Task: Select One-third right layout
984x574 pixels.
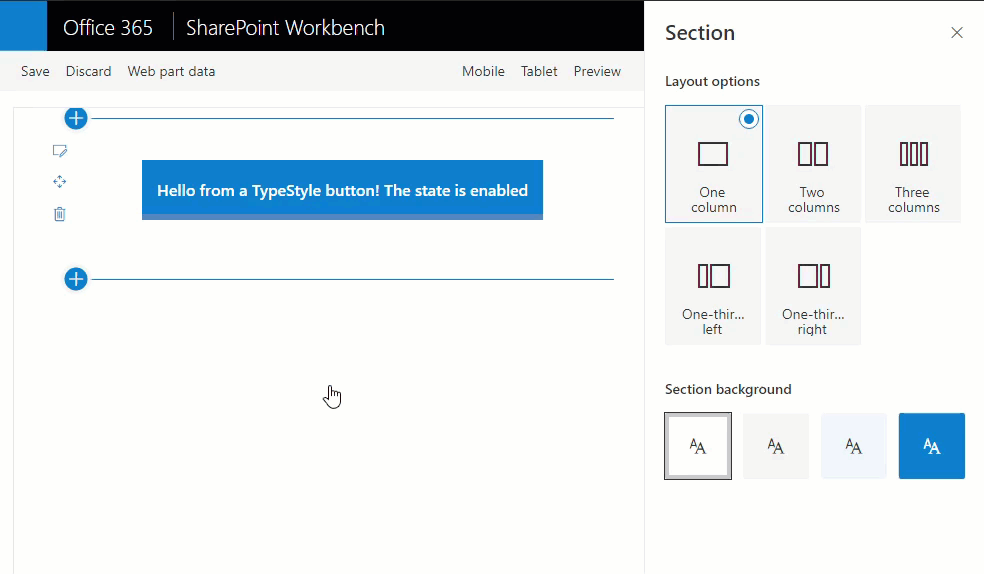Action: tap(813, 286)
